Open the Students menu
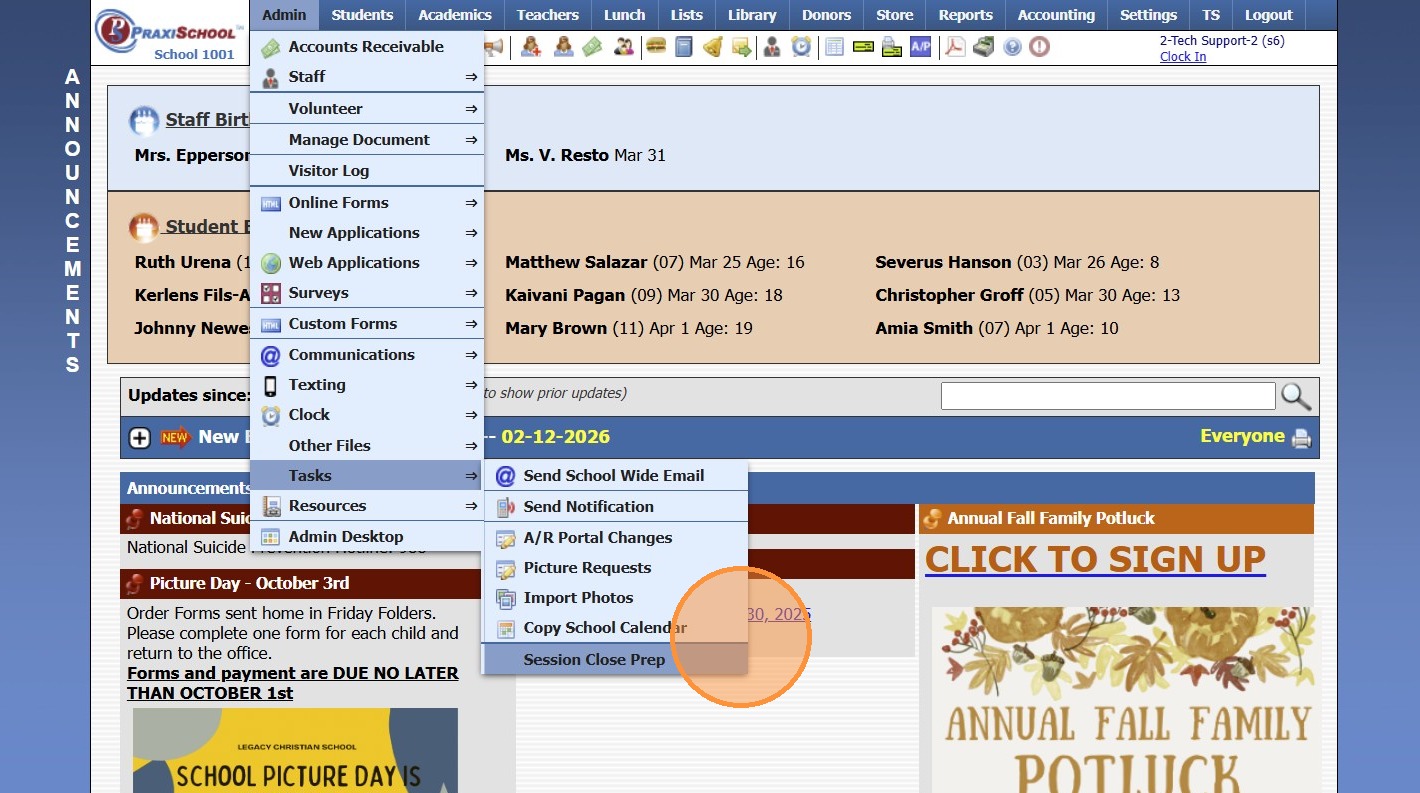This screenshot has width=1420, height=793. (362, 15)
